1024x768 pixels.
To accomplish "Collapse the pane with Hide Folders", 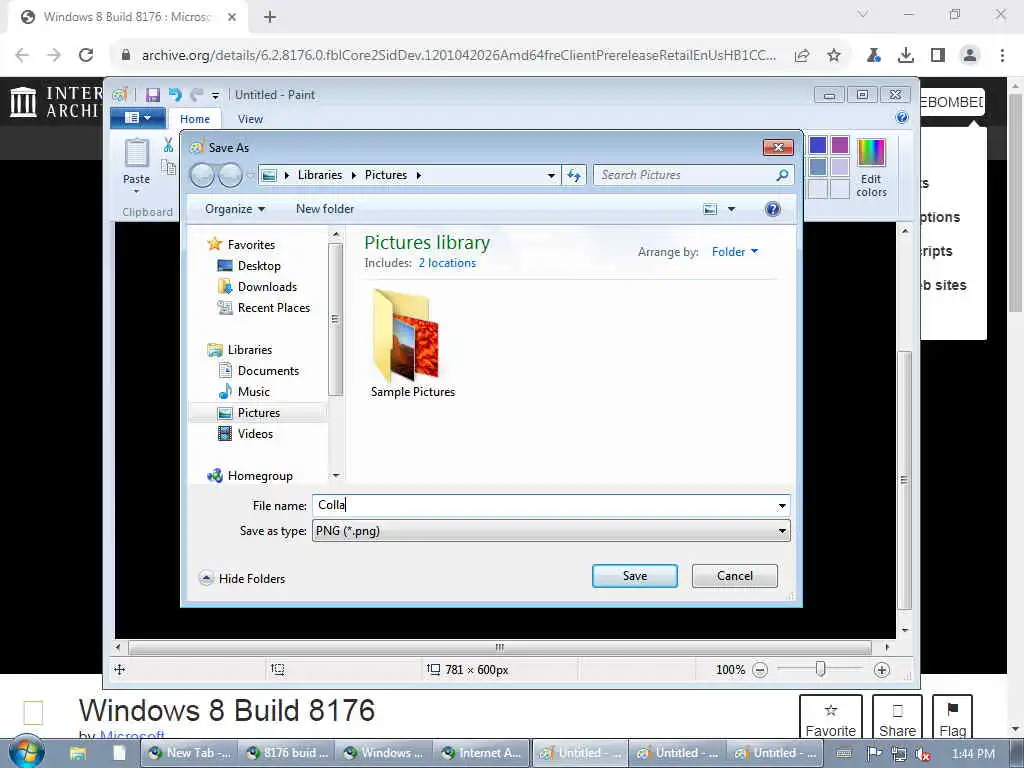I will click(x=242, y=579).
